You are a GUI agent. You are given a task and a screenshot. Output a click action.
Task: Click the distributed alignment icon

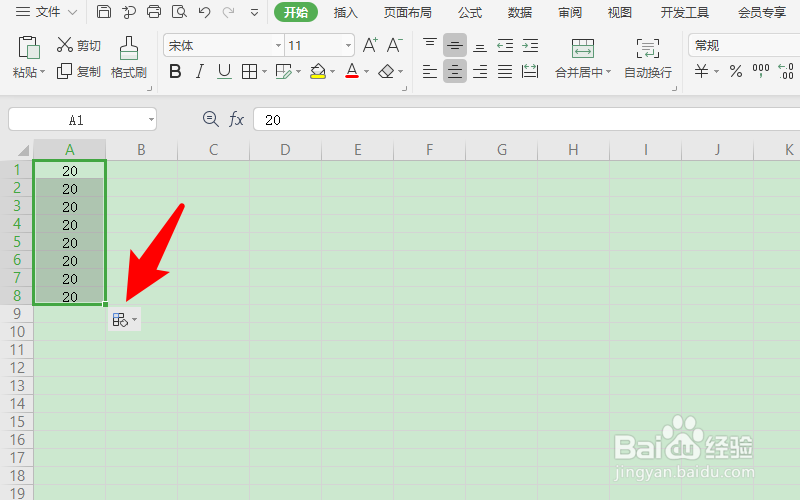click(530, 71)
